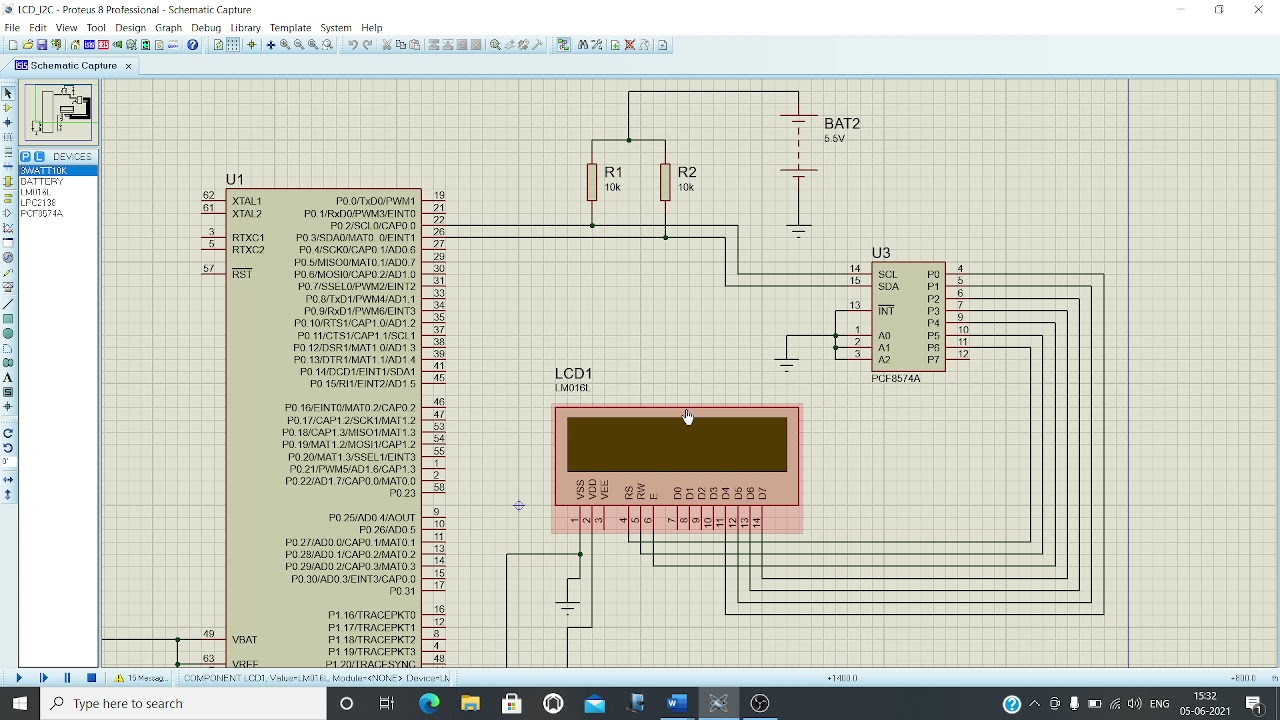Open the Library menu
Image resolution: width=1280 pixels, height=720 pixels.
(x=245, y=28)
